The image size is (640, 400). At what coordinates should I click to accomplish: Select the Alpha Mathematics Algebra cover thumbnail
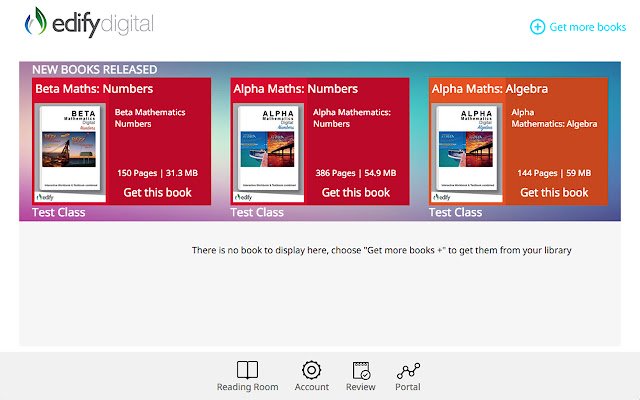point(467,153)
